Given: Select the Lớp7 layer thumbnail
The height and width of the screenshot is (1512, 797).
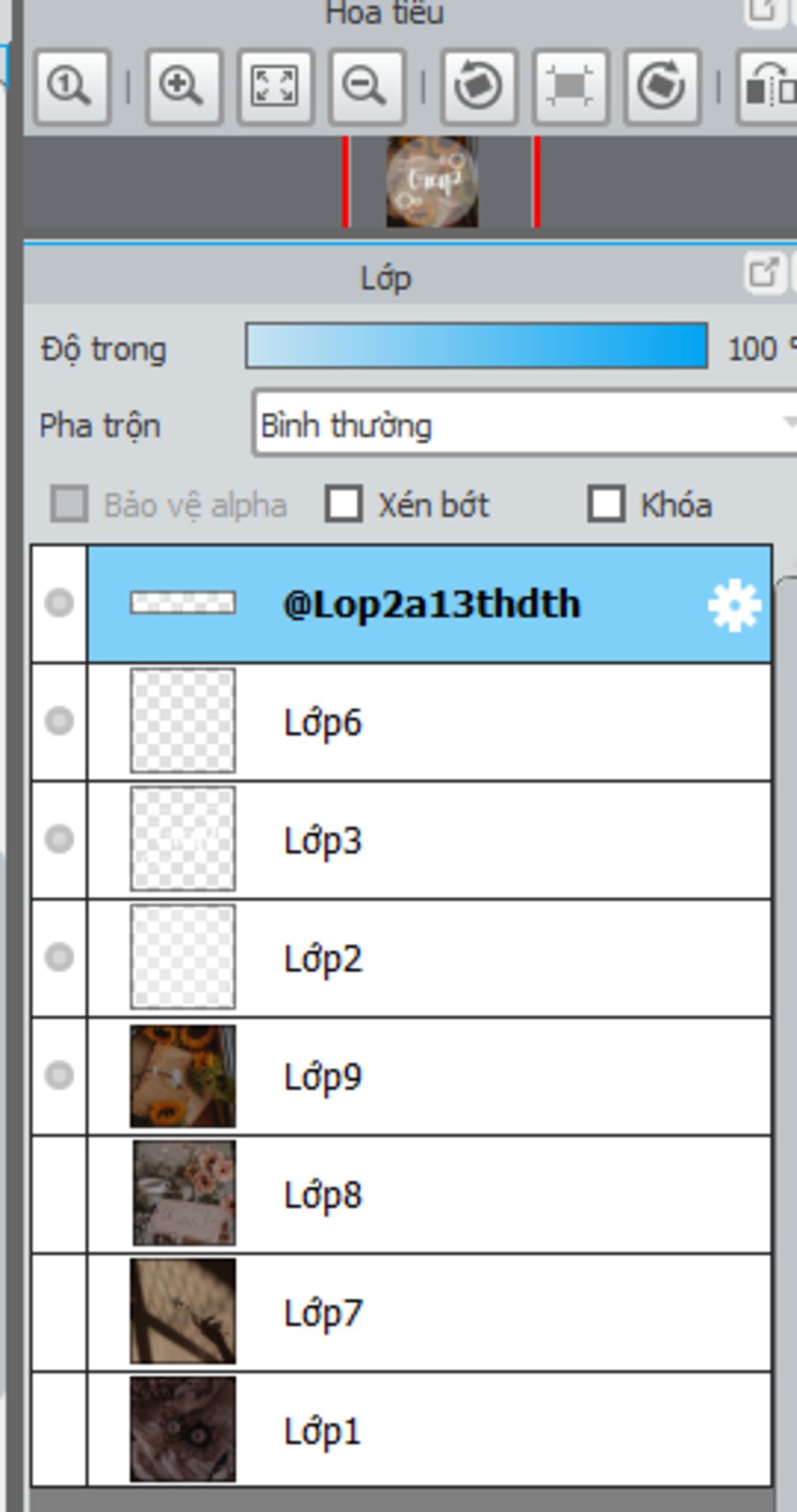Looking at the screenshot, I should [183, 1312].
